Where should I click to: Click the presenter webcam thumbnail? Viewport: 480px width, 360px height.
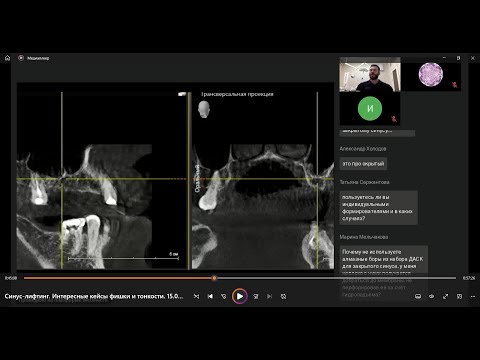[370, 74]
